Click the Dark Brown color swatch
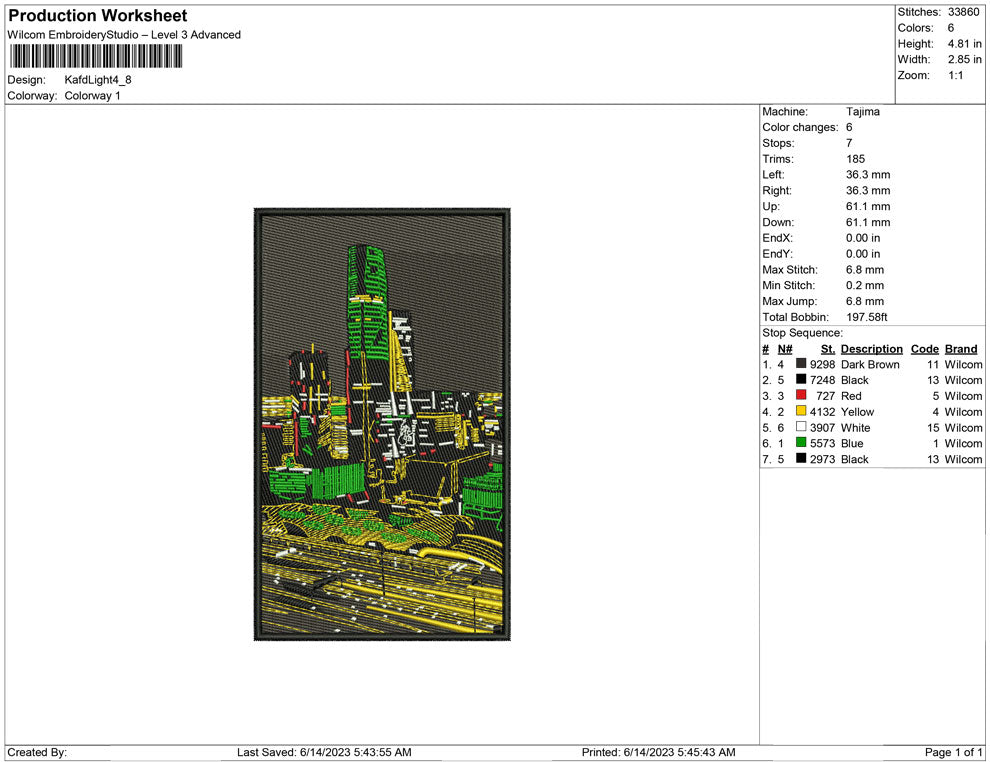 coord(801,364)
